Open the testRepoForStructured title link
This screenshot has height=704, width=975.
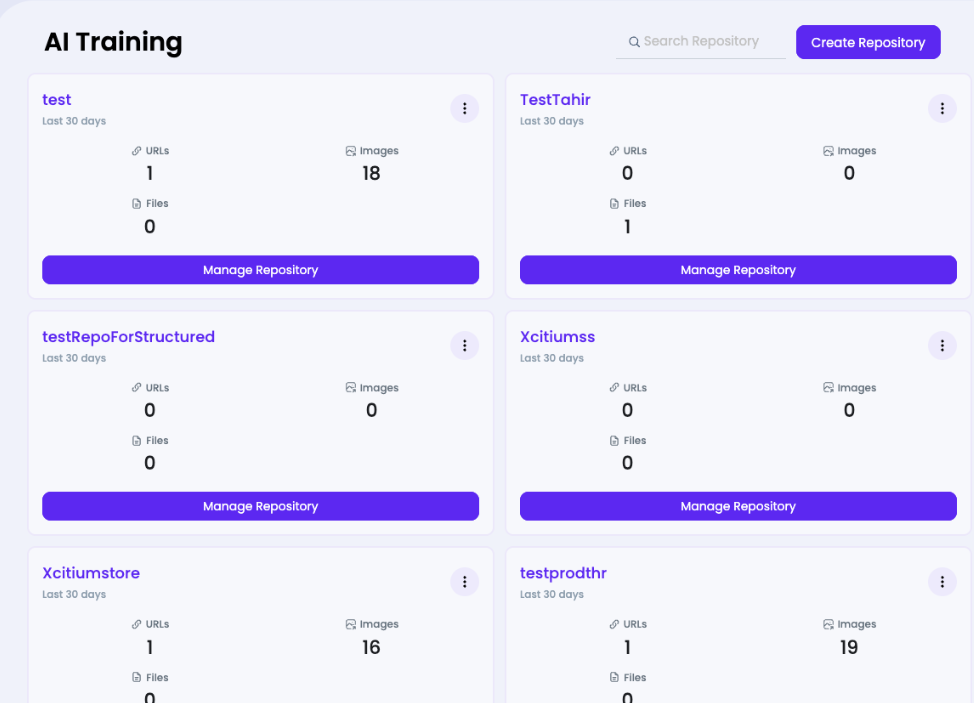point(128,336)
